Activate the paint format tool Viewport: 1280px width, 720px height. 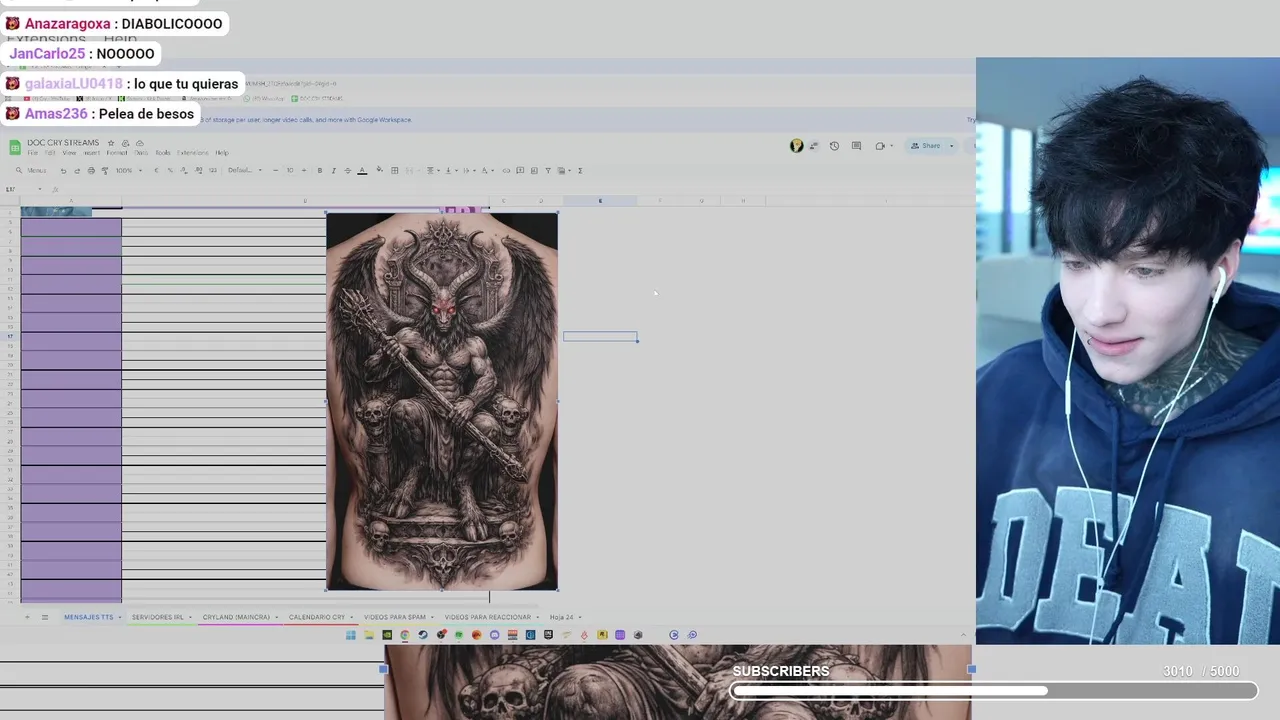pos(105,170)
